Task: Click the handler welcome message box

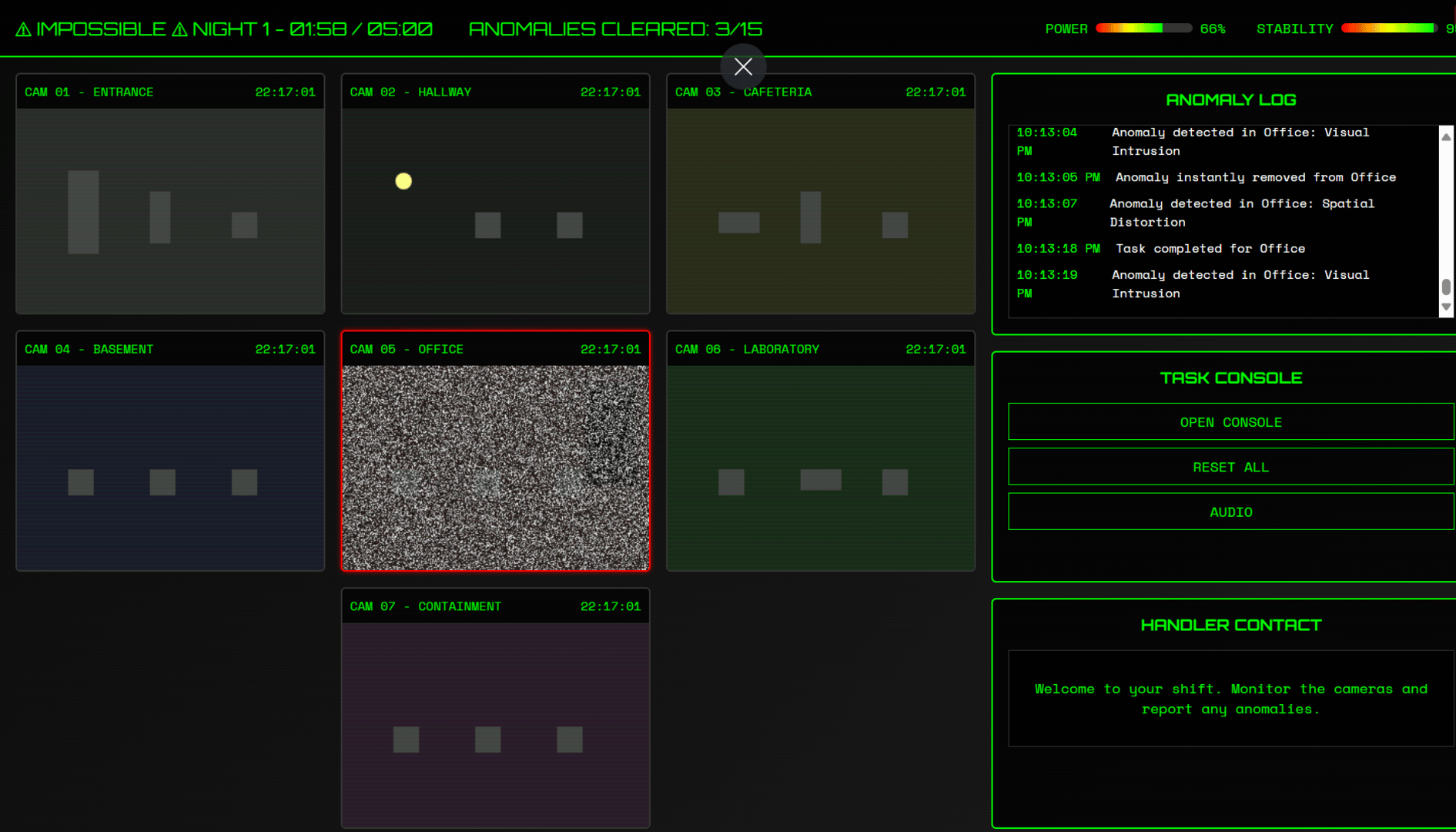Action: (1230, 698)
